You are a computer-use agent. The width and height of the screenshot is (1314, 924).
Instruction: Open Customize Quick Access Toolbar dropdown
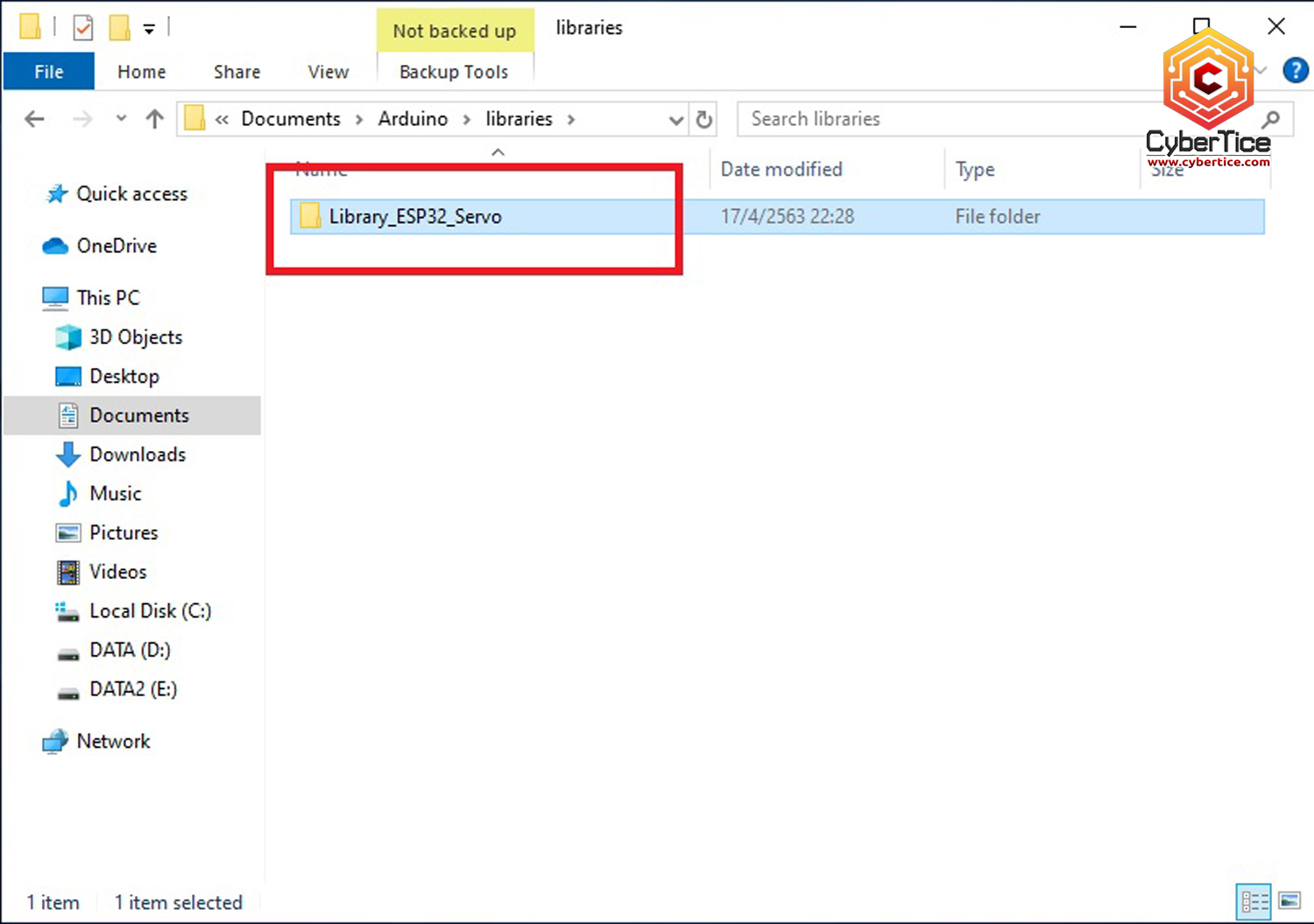[x=149, y=29]
